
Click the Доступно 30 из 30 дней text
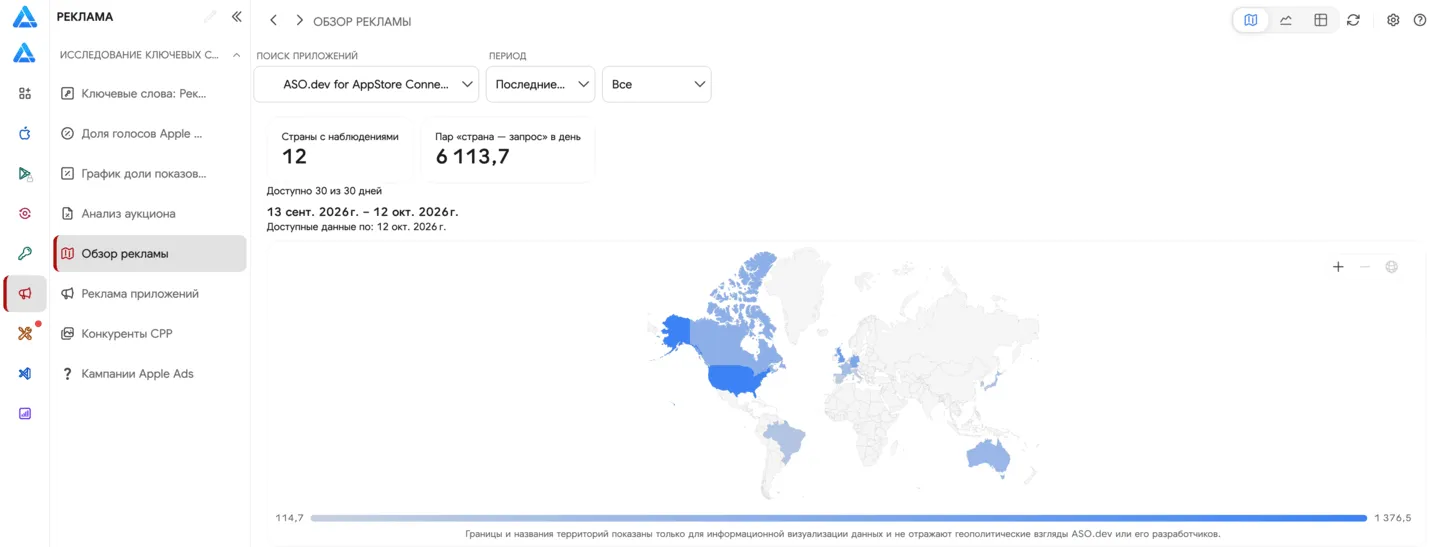click(x=324, y=191)
